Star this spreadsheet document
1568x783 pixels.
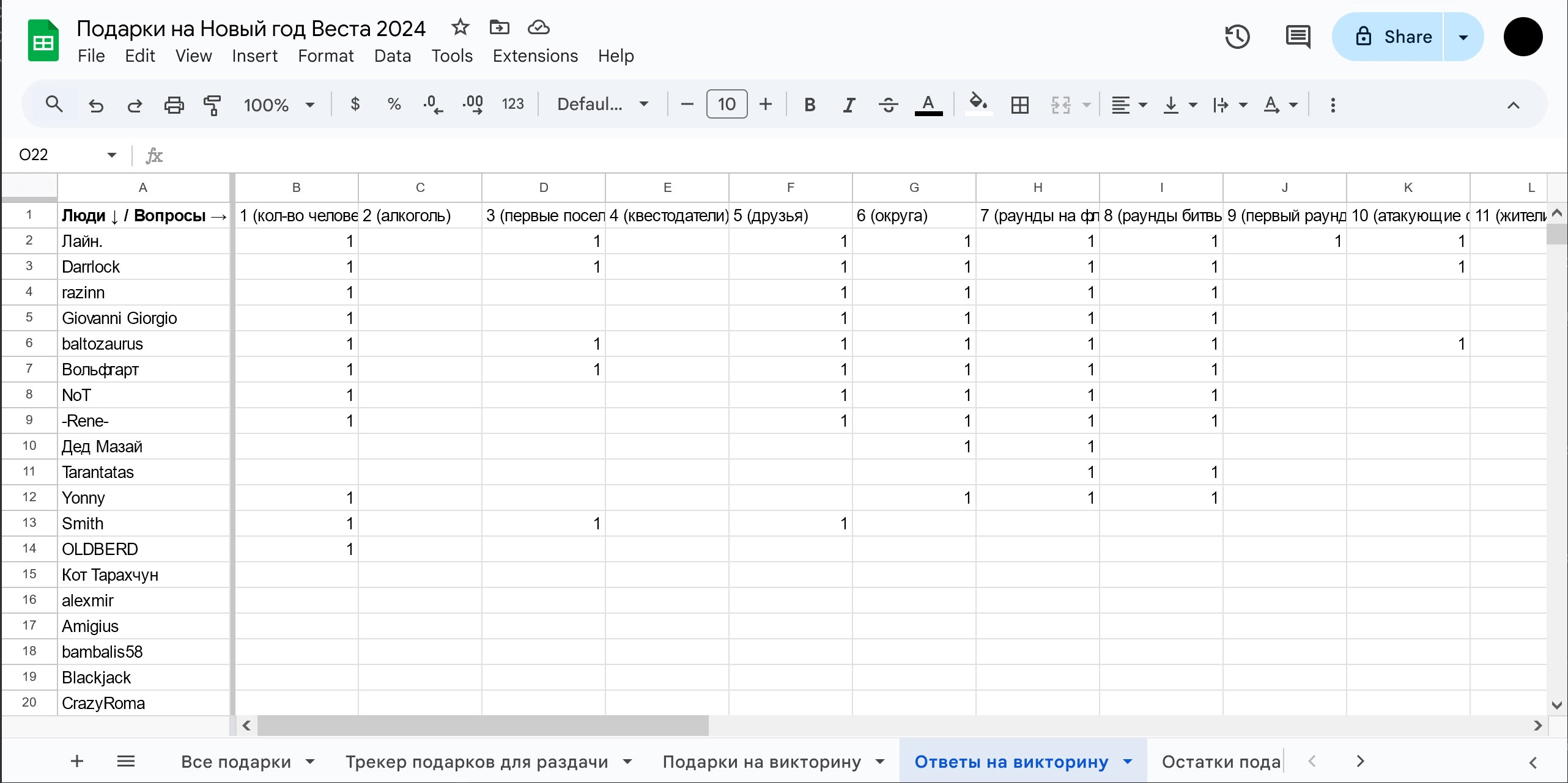click(460, 28)
